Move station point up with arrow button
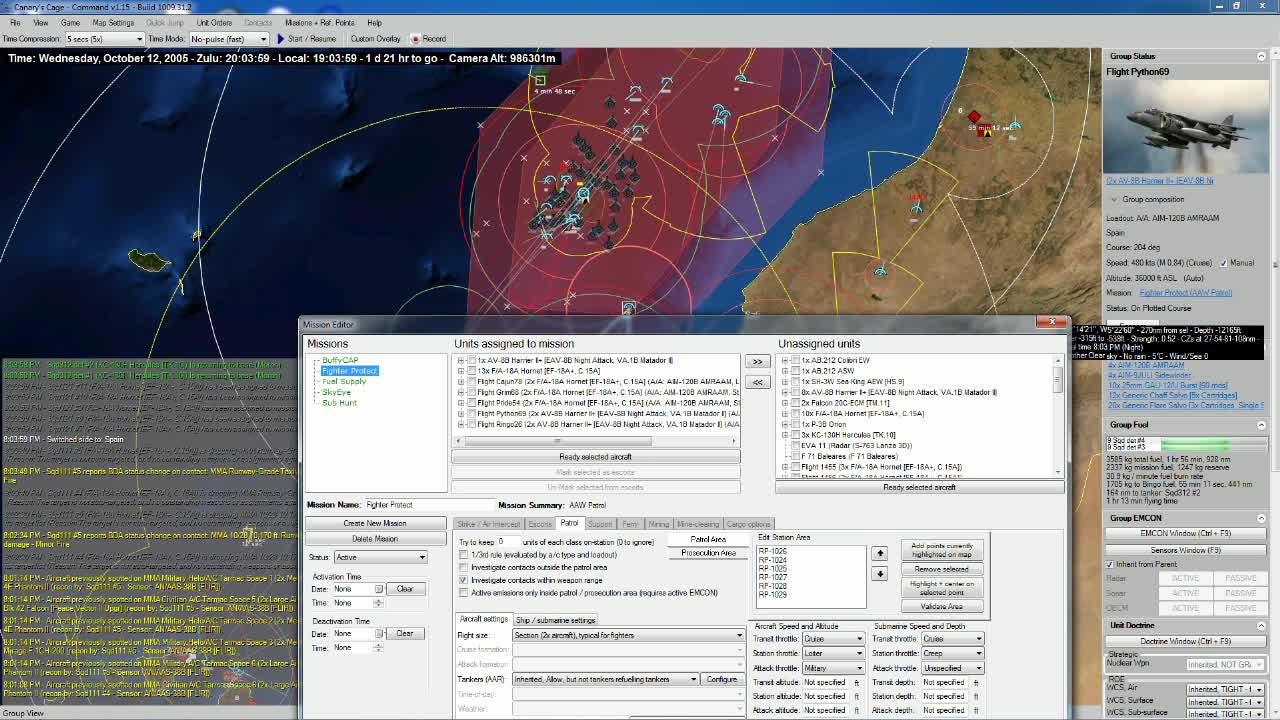Viewport: 1280px width, 720px height. [x=880, y=553]
